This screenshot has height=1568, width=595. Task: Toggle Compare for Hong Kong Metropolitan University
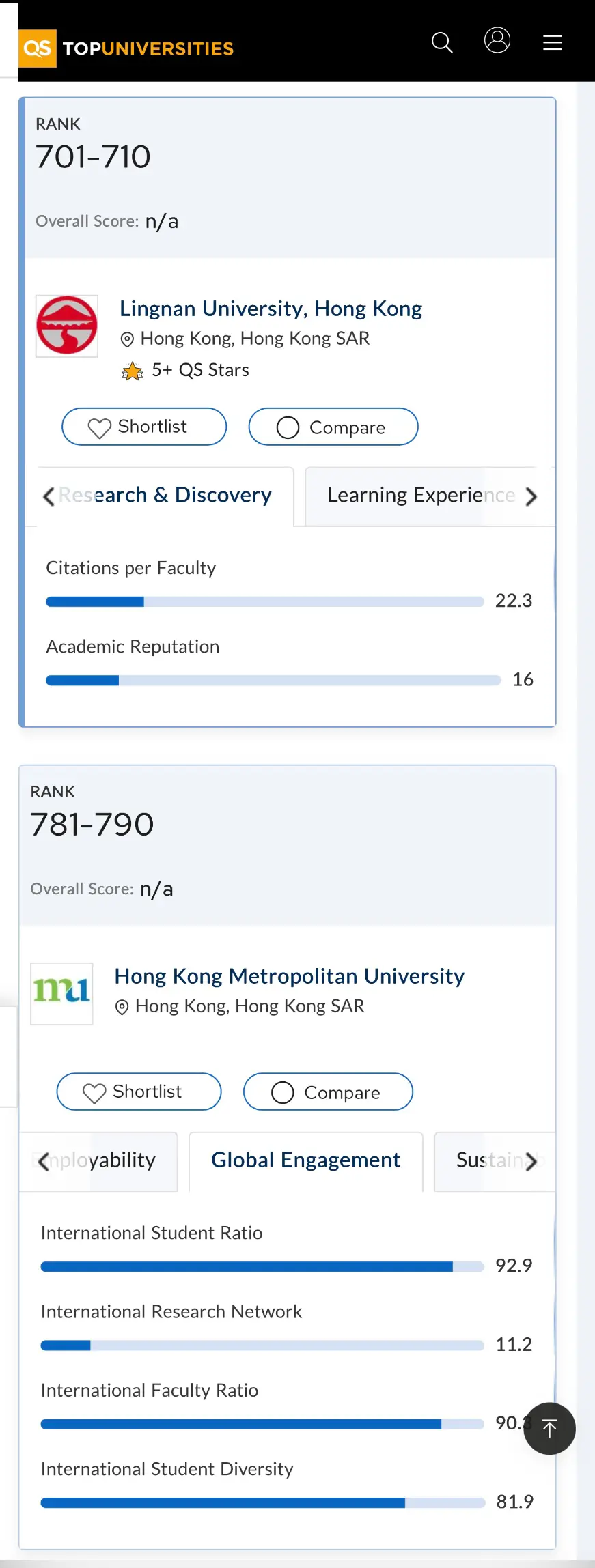coord(328,1092)
